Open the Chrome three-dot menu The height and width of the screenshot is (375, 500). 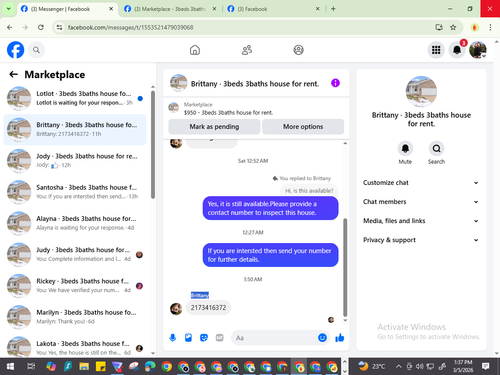point(490,27)
